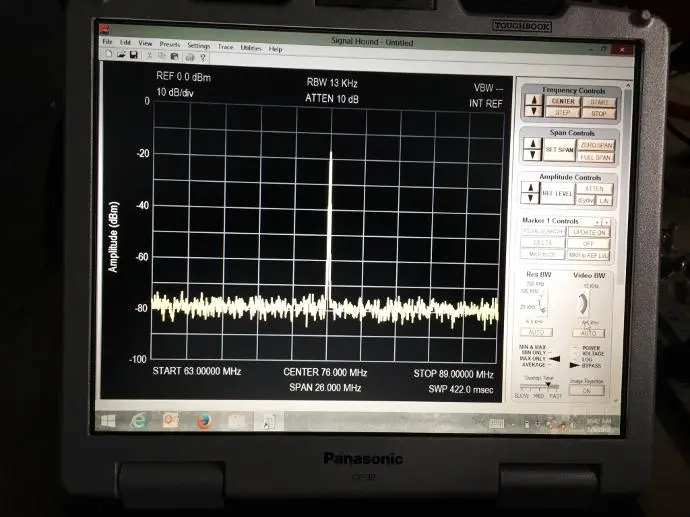This screenshot has width=690, height=517.
Task: Click the Amplitude Controls down arrow
Action: coord(530,198)
